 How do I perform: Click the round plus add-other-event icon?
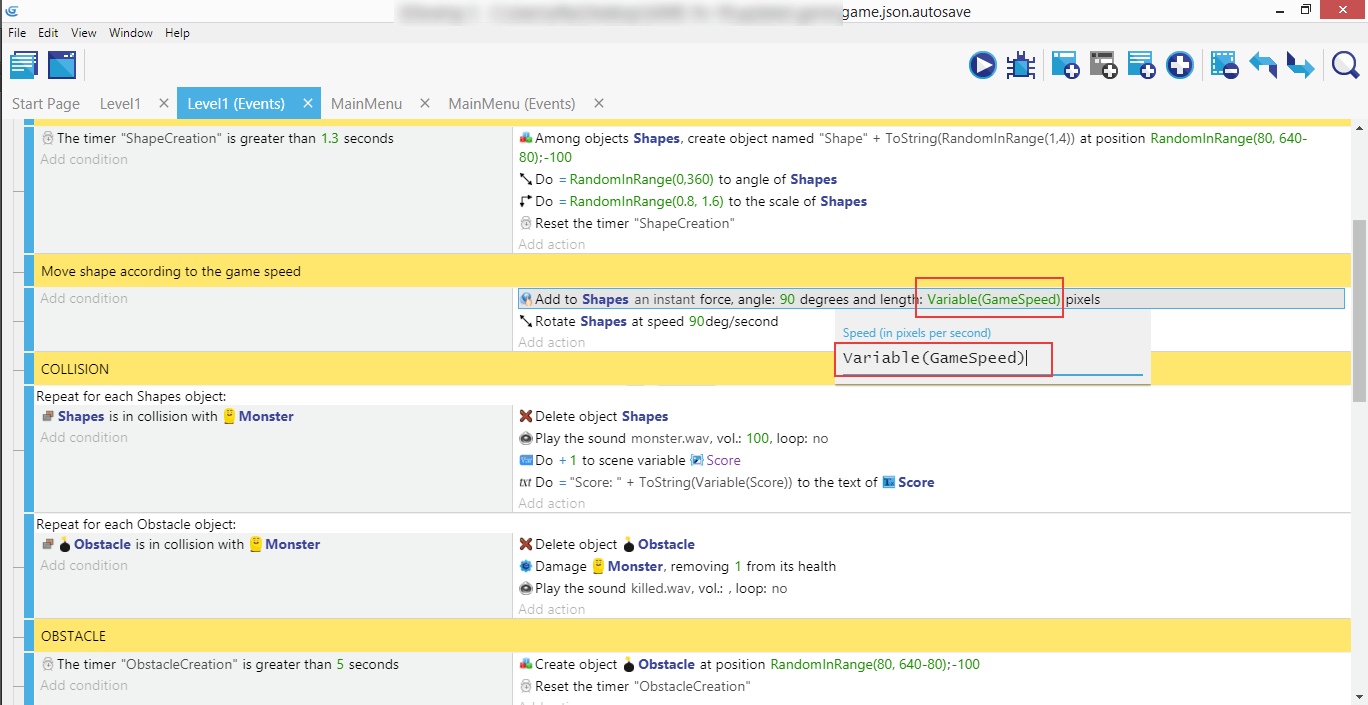(x=1180, y=66)
